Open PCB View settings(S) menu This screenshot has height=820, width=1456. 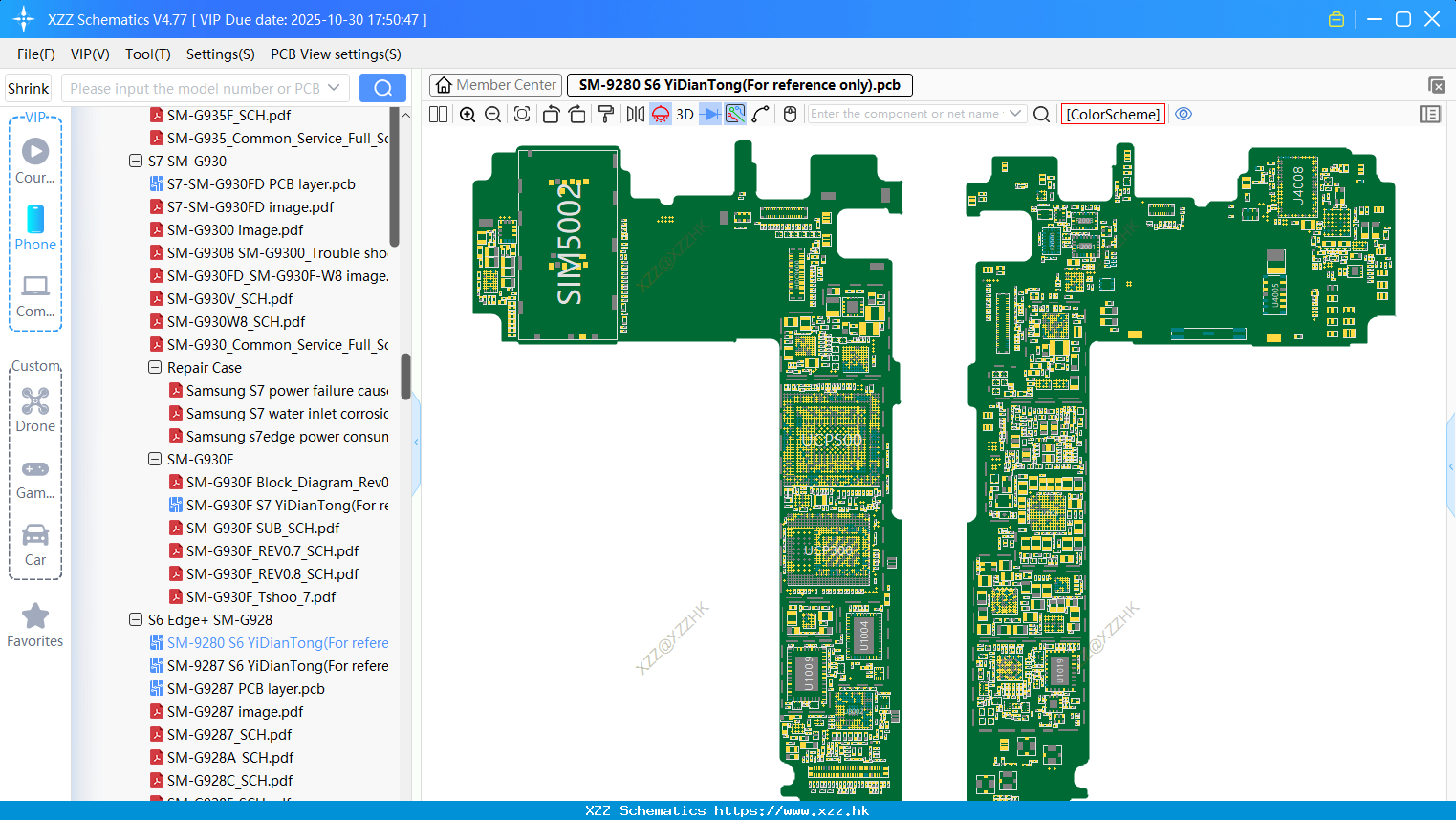point(336,54)
